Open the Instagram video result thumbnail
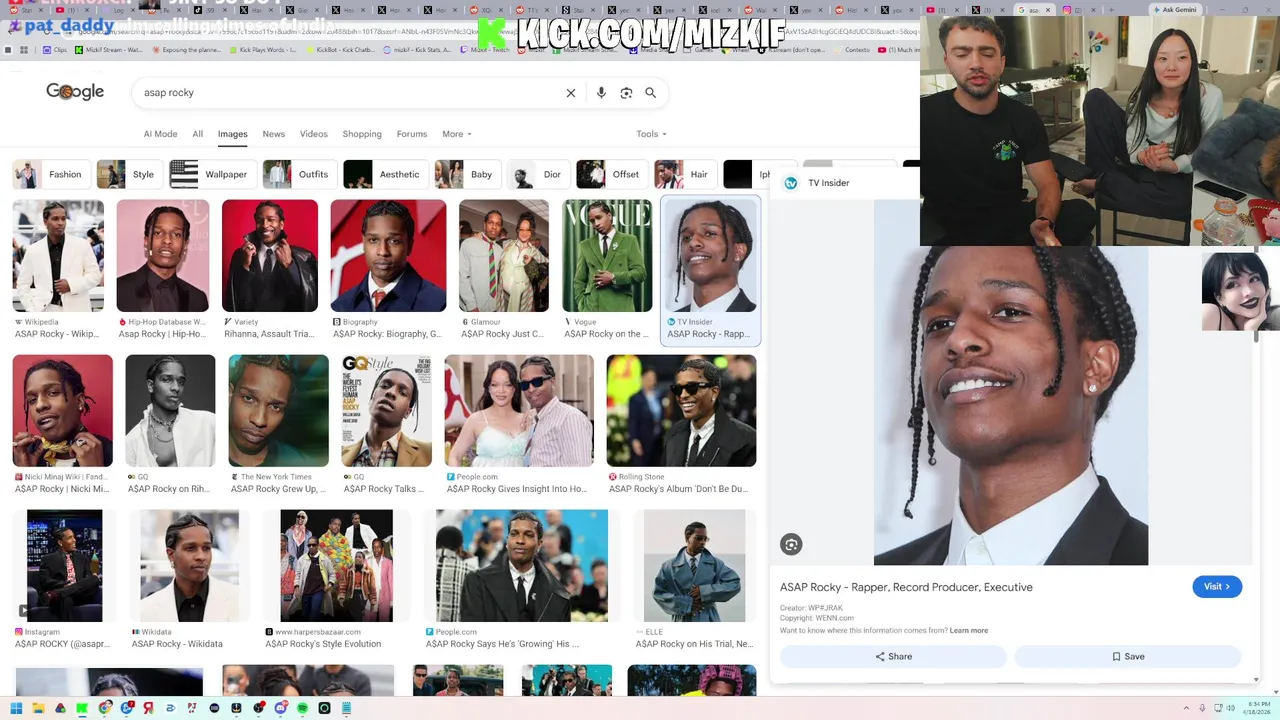The image size is (1280, 720). pos(64,566)
